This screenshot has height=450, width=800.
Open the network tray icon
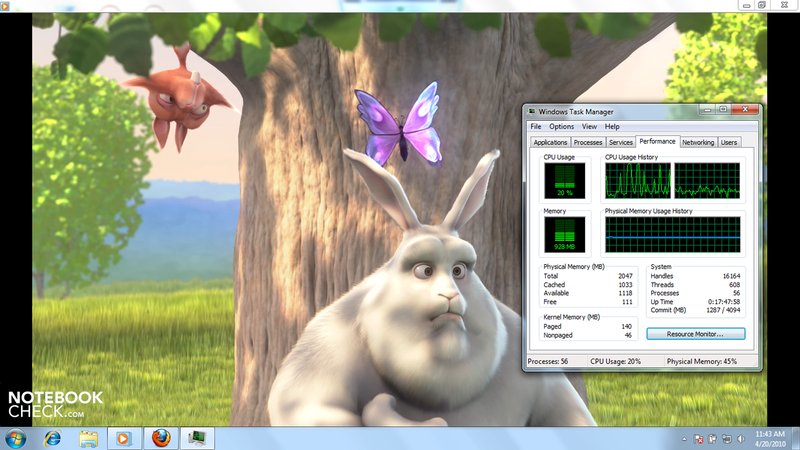coord(727,439)
